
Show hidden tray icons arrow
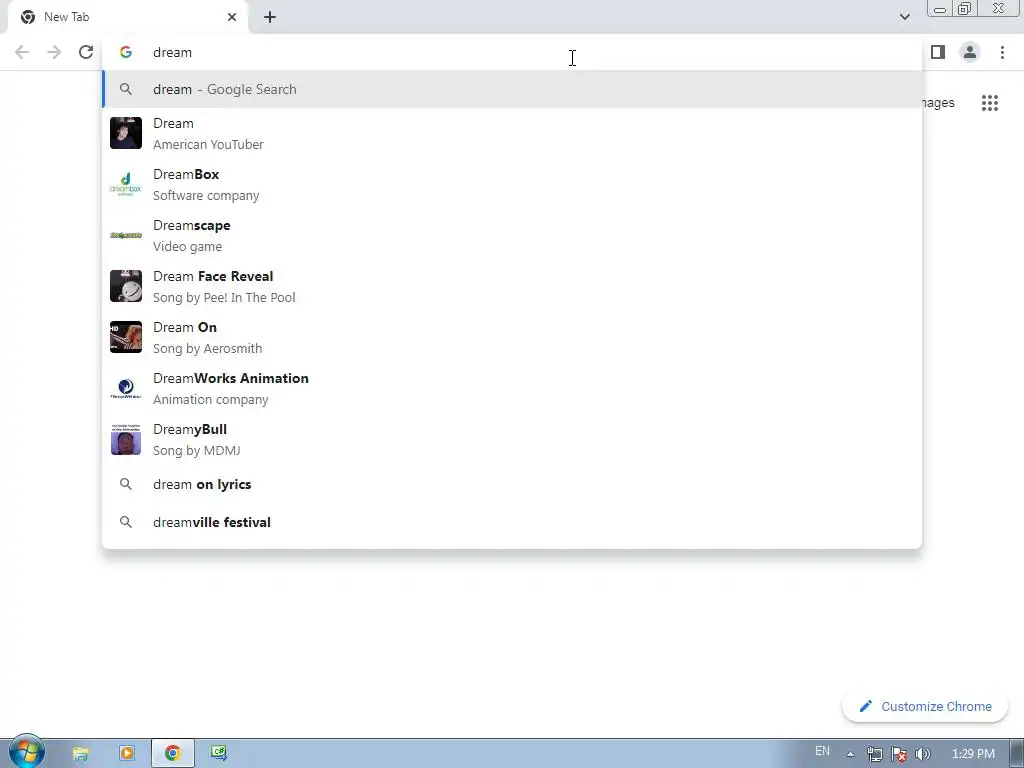coord(850,754)
